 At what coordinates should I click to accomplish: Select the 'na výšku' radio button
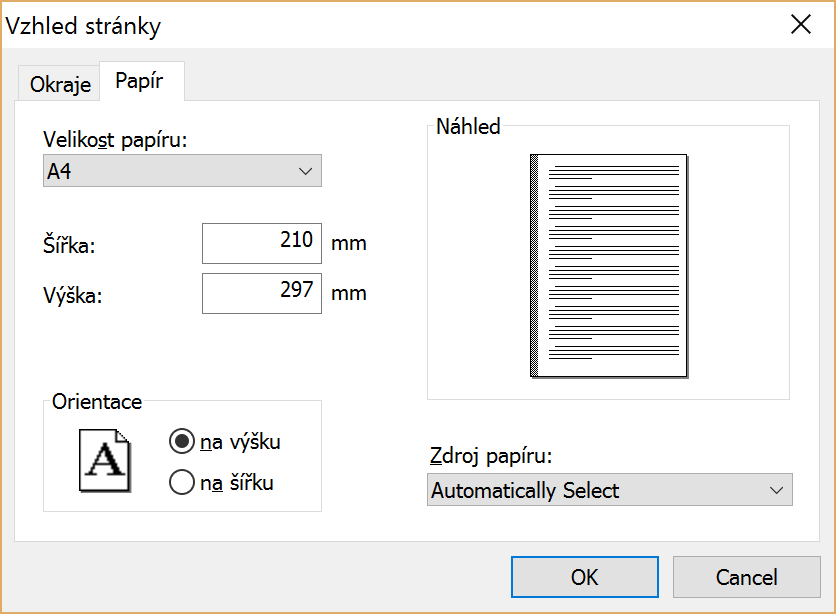coord(182,441)
